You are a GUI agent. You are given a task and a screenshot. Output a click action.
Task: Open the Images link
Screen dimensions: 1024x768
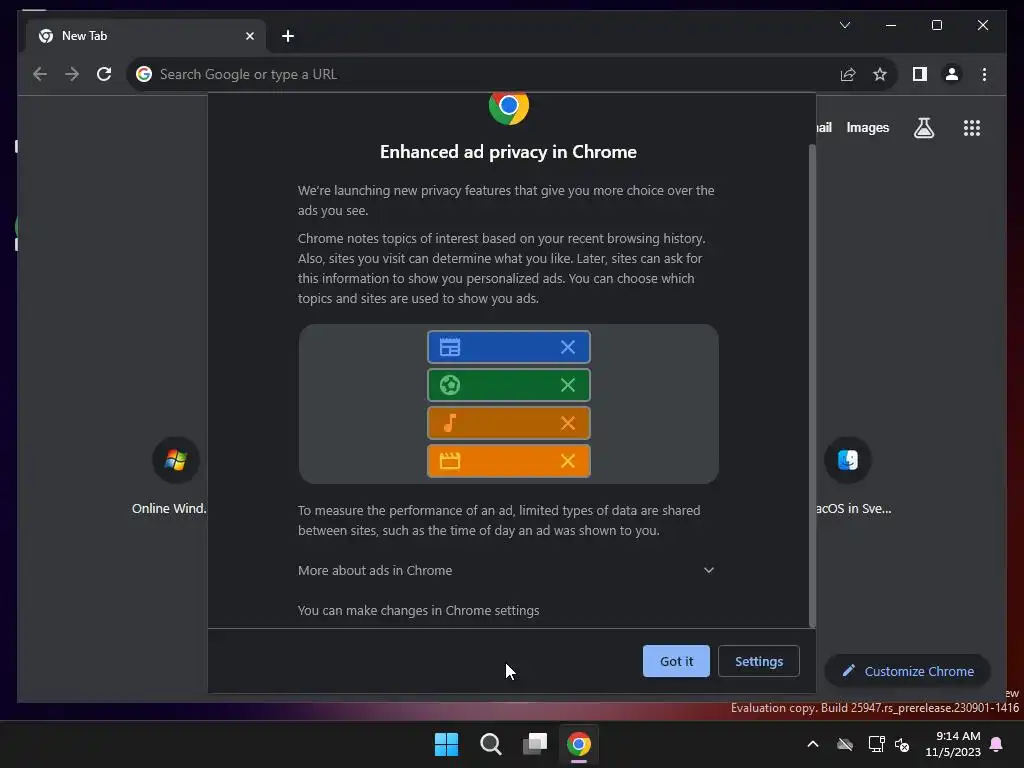(867, 127)
